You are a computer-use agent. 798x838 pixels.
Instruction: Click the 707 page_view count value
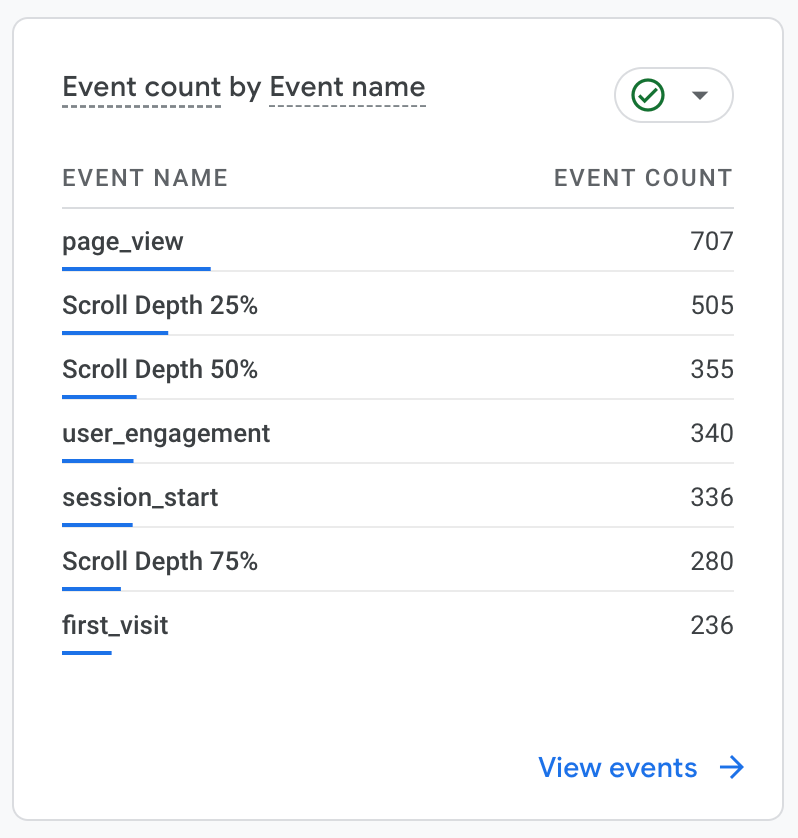tap(712, 242)
